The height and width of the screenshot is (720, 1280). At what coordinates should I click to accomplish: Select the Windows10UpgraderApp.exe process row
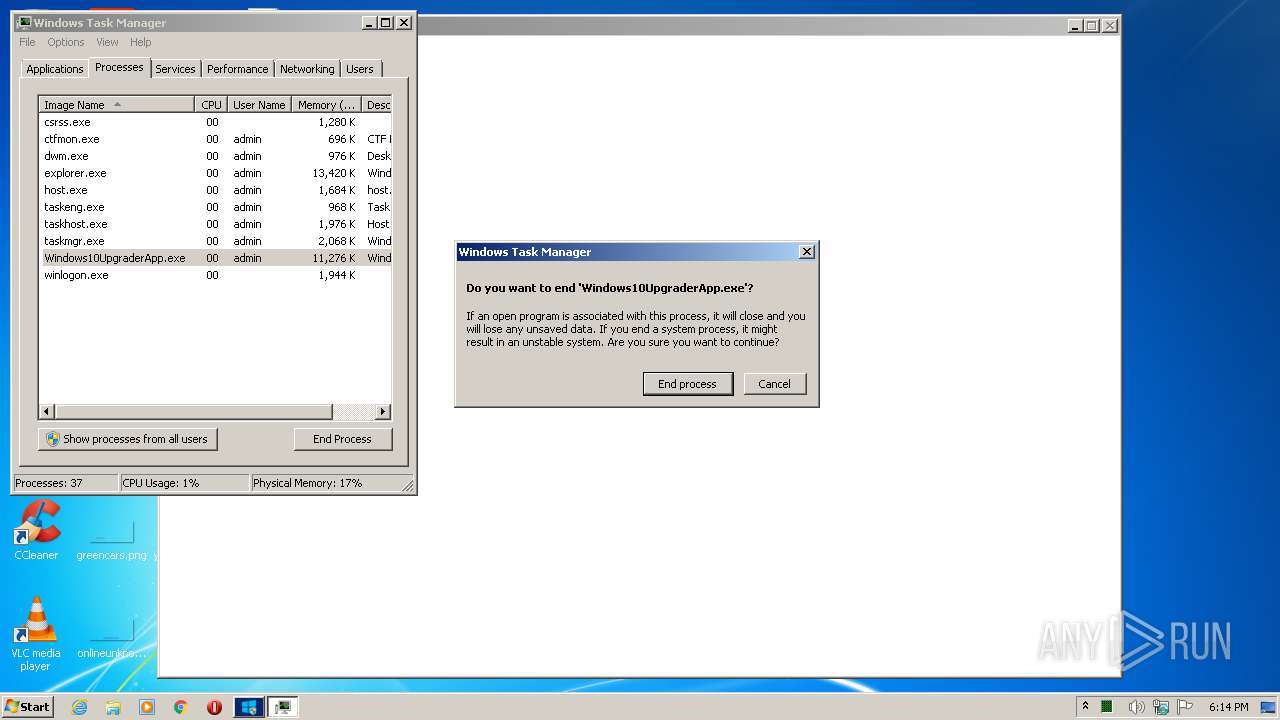(x=215, y=258)
